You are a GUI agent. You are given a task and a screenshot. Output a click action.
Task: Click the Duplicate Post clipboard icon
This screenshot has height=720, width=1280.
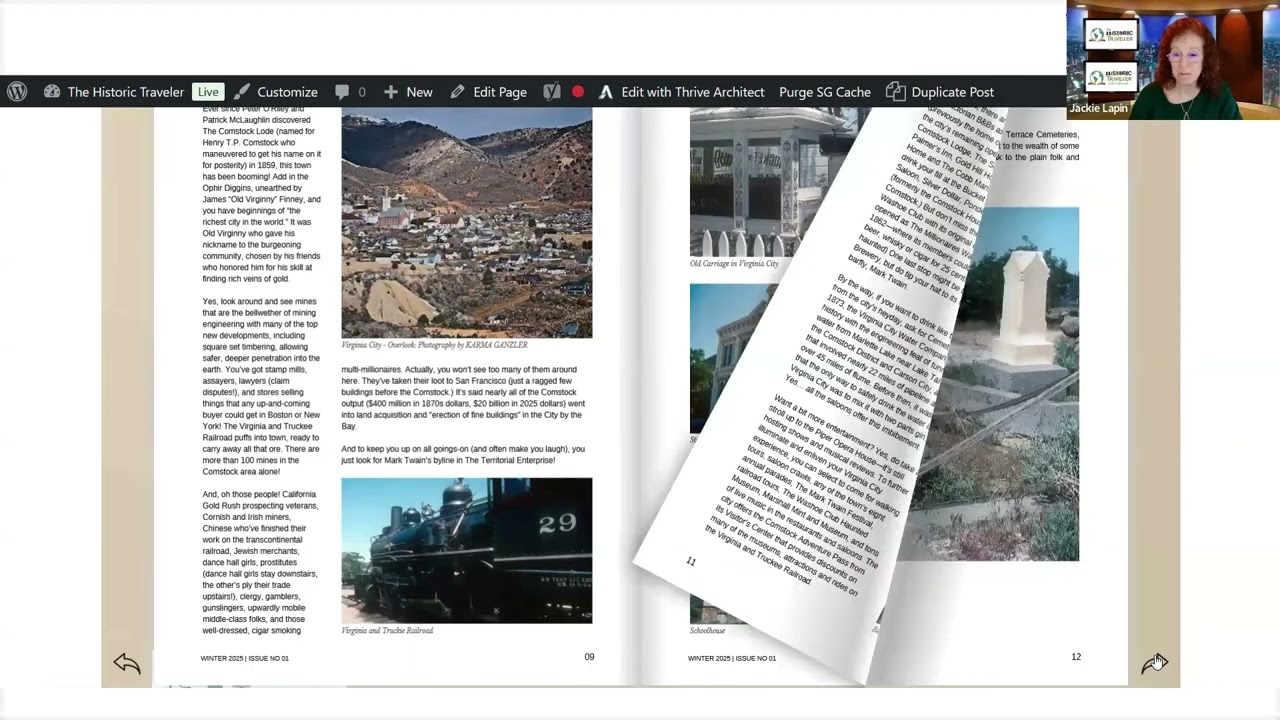895,92
